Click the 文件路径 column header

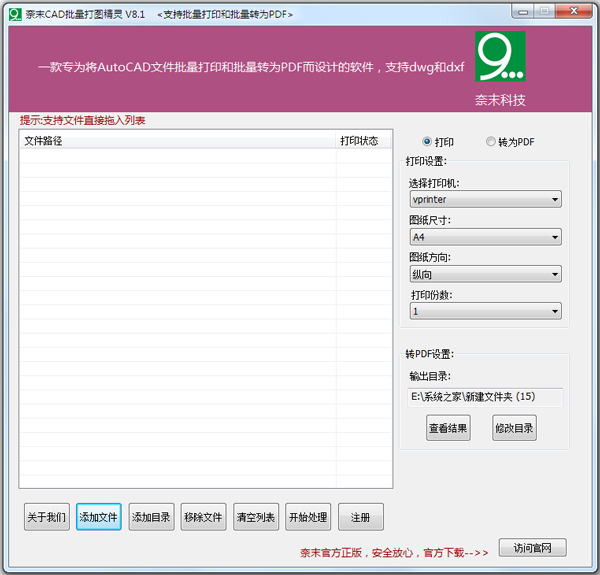coord(177,141)
